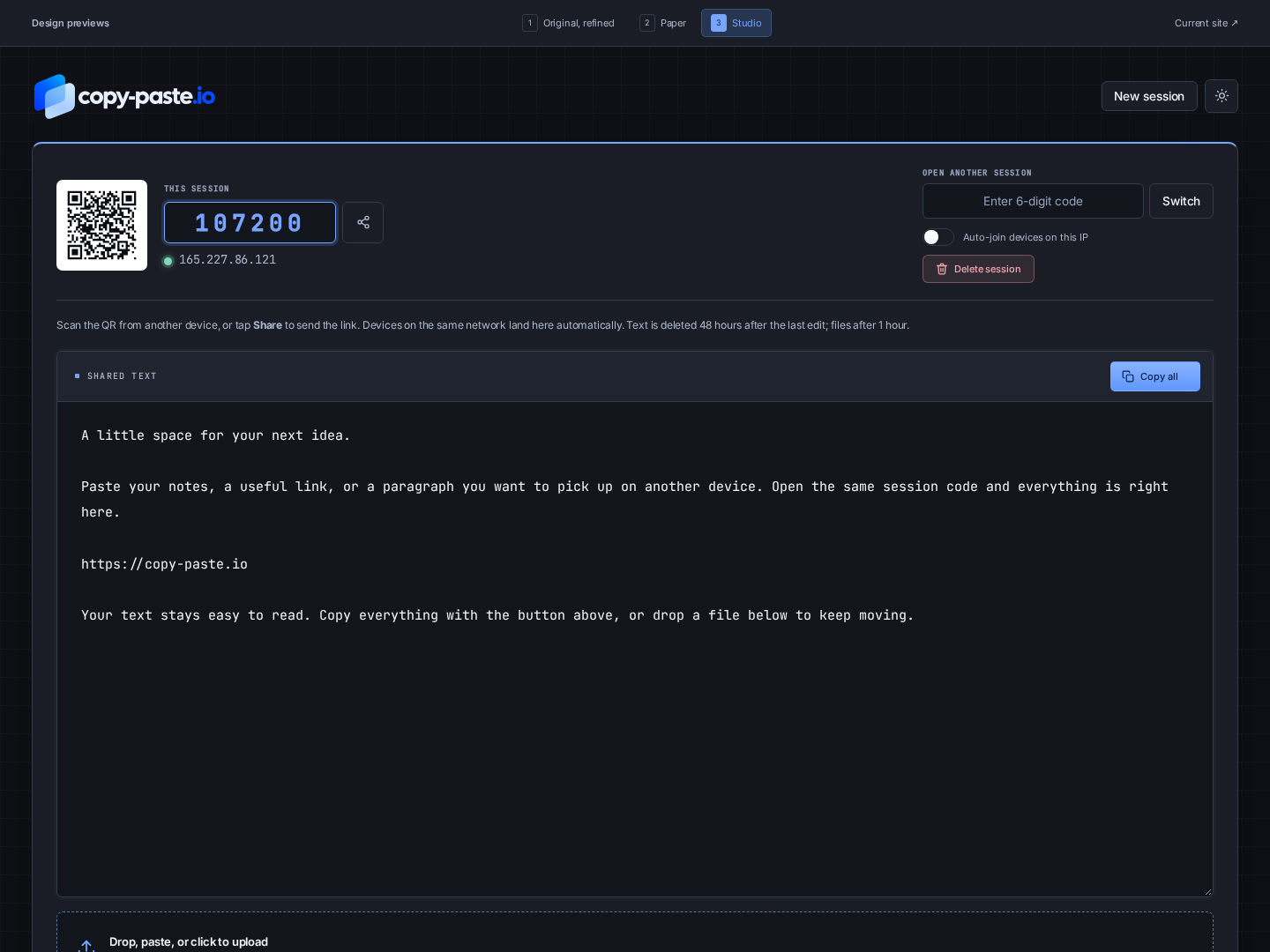Click the line 'A little space for your next idea.'
1270x952 pixels.
click(x=216, y=435)
